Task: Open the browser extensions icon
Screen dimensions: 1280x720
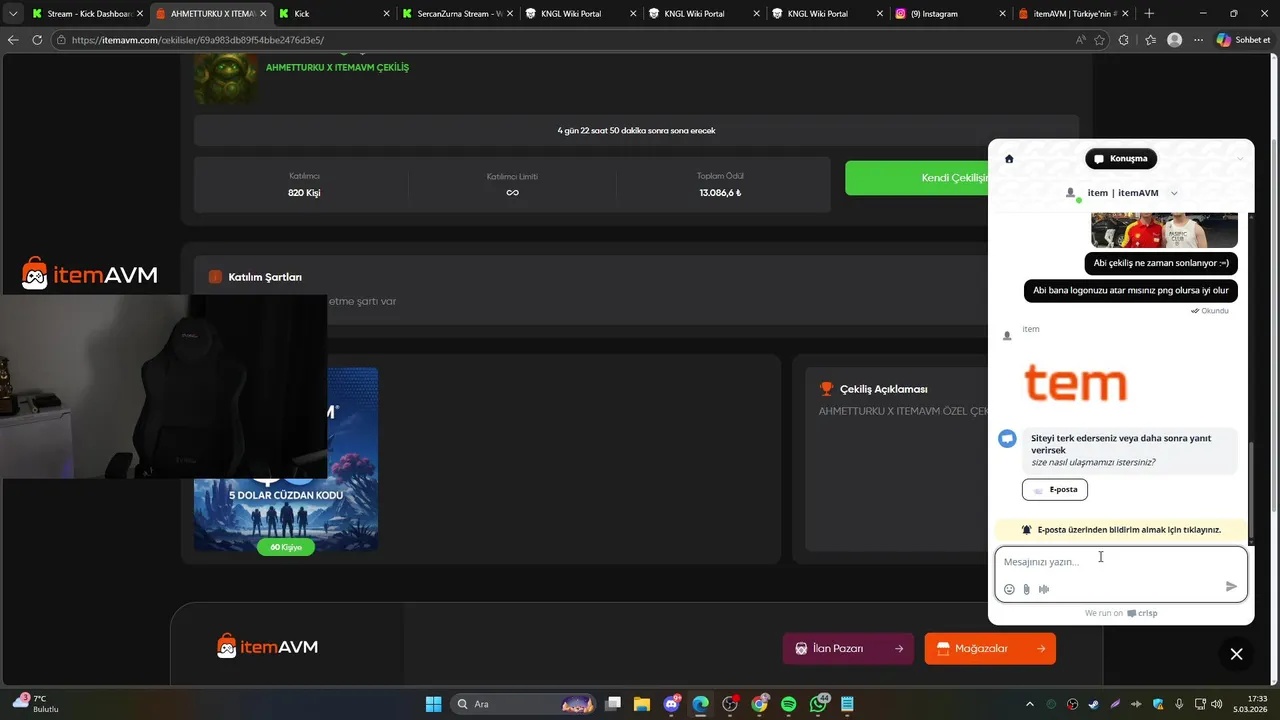Action: pyautogui.click(x=1124, y=40)
